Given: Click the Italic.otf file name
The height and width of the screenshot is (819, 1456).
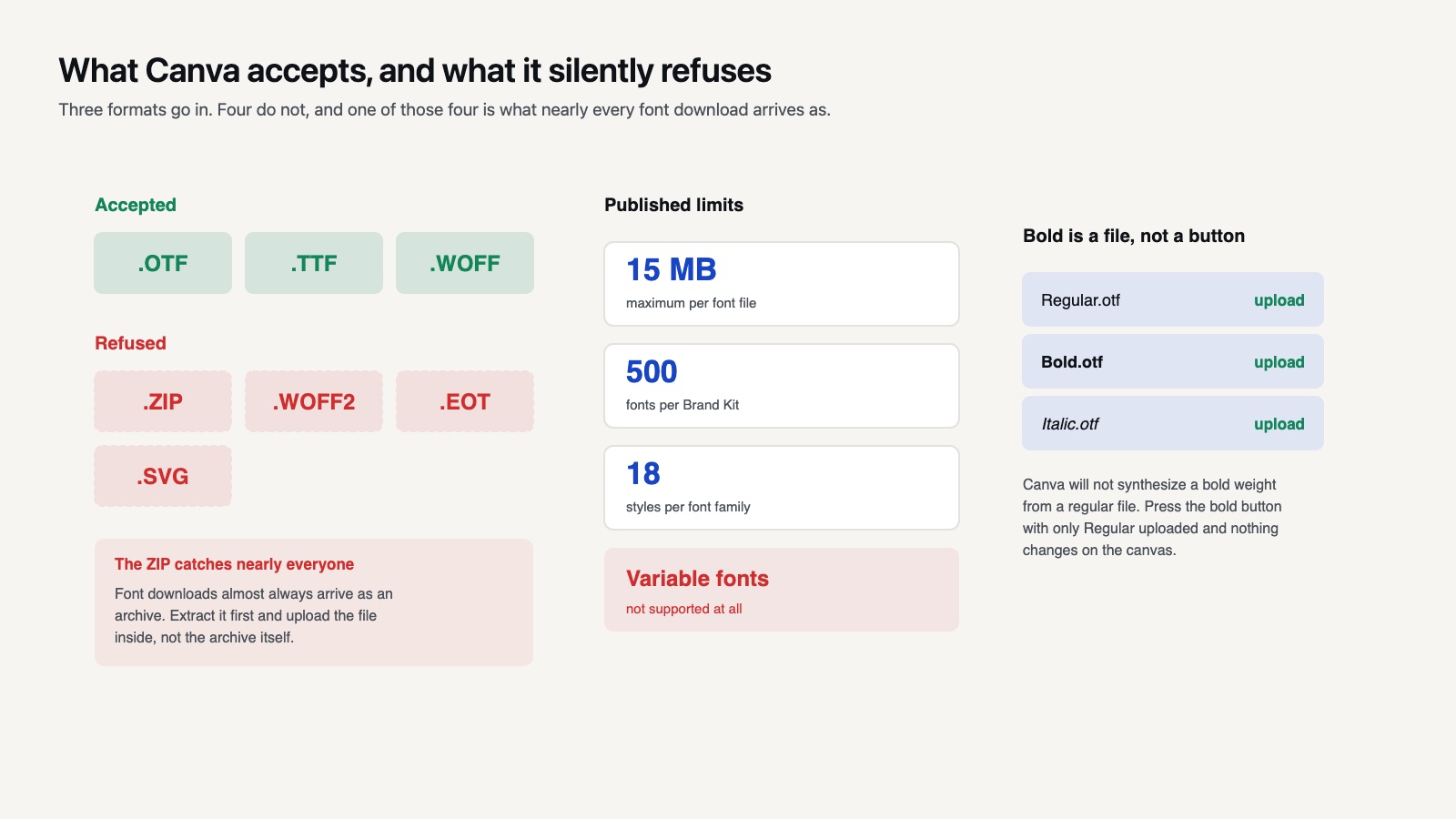Looking at the screenshot, I should (1070, 424).
